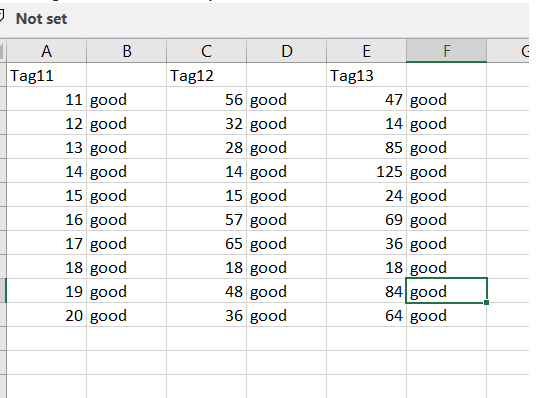The width and height of the screenshot is (541, 398).
Task: Select the cell with value 84
Action: 366,291
